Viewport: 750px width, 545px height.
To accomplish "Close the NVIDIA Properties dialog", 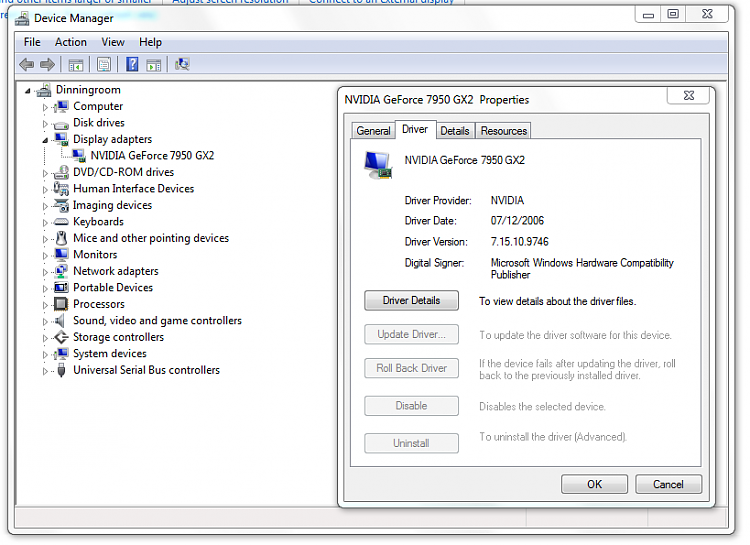I will coord(688,96).
